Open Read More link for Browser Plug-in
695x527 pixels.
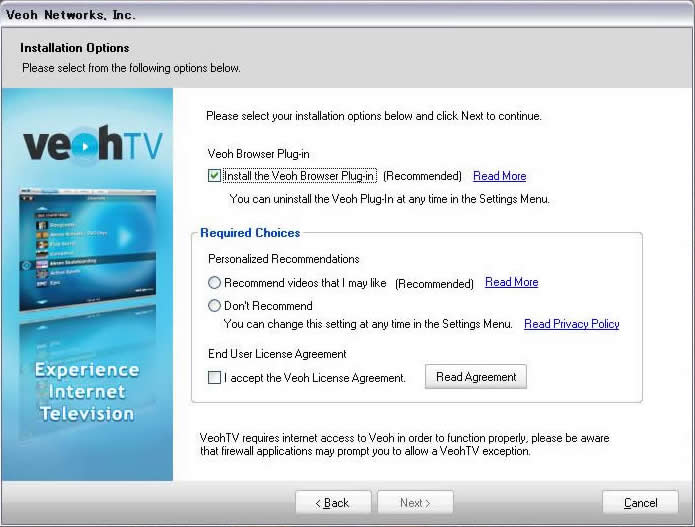tap(500, 176)
